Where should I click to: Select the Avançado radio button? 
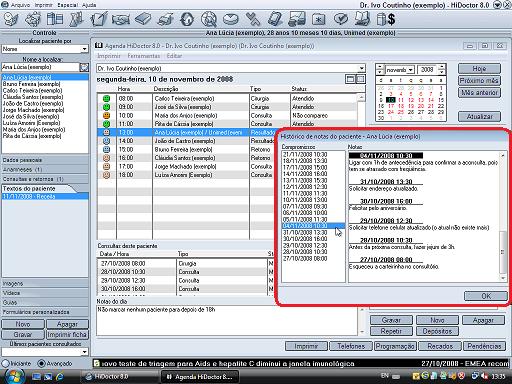(42, 363)
